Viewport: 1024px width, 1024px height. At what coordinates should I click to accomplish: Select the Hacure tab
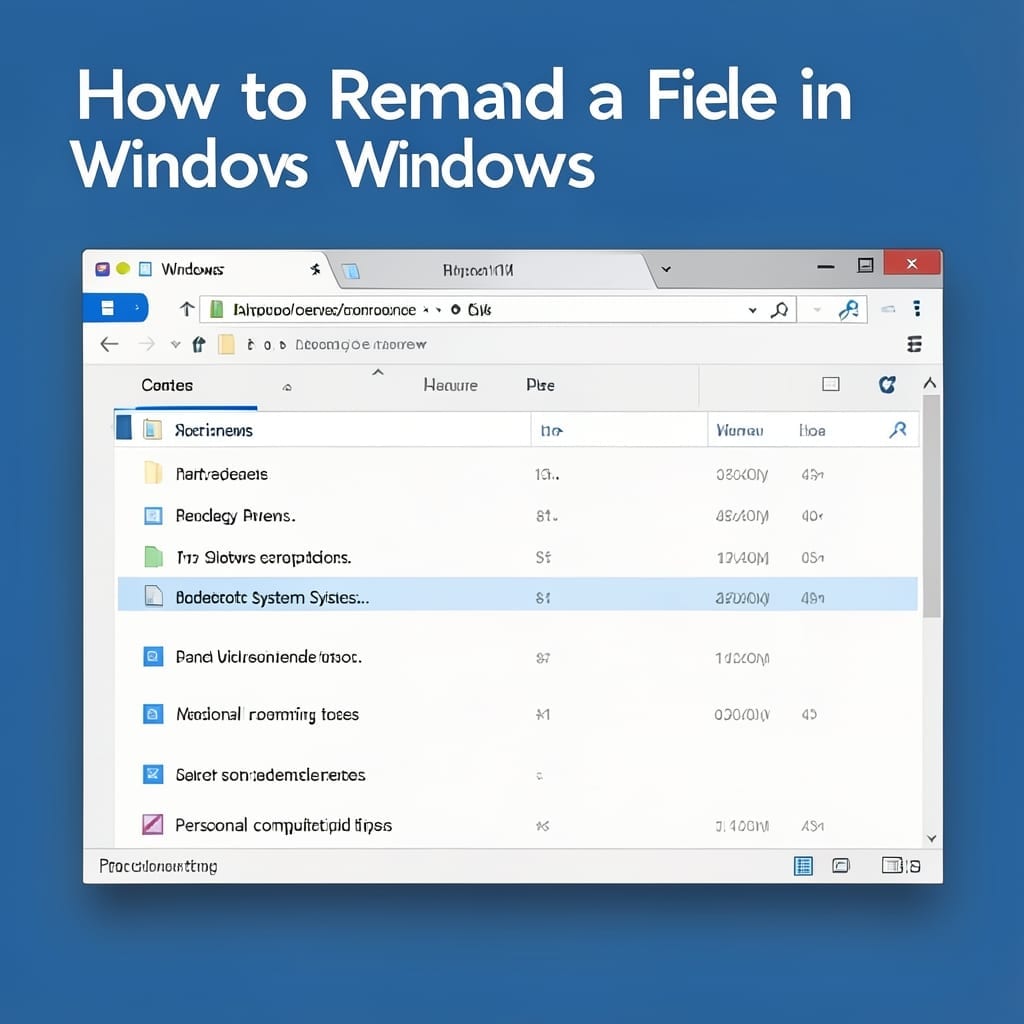point(450,385)
